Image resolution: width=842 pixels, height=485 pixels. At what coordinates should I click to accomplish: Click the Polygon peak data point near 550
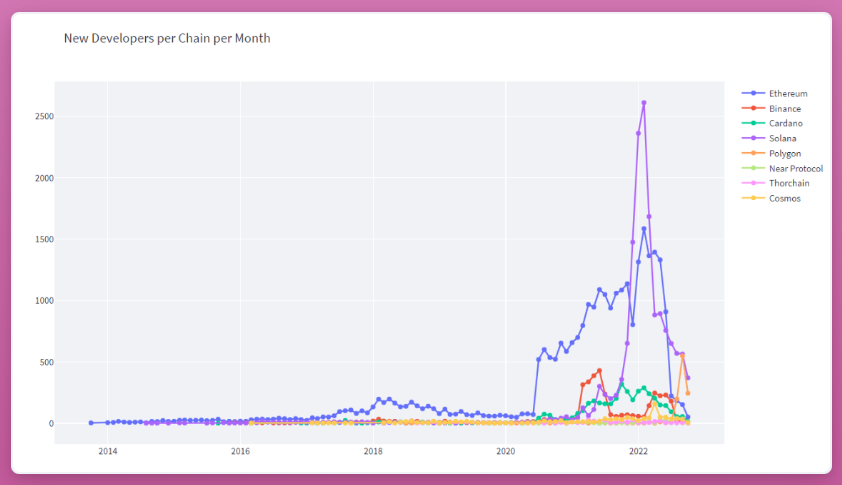[x=683, y=356]
